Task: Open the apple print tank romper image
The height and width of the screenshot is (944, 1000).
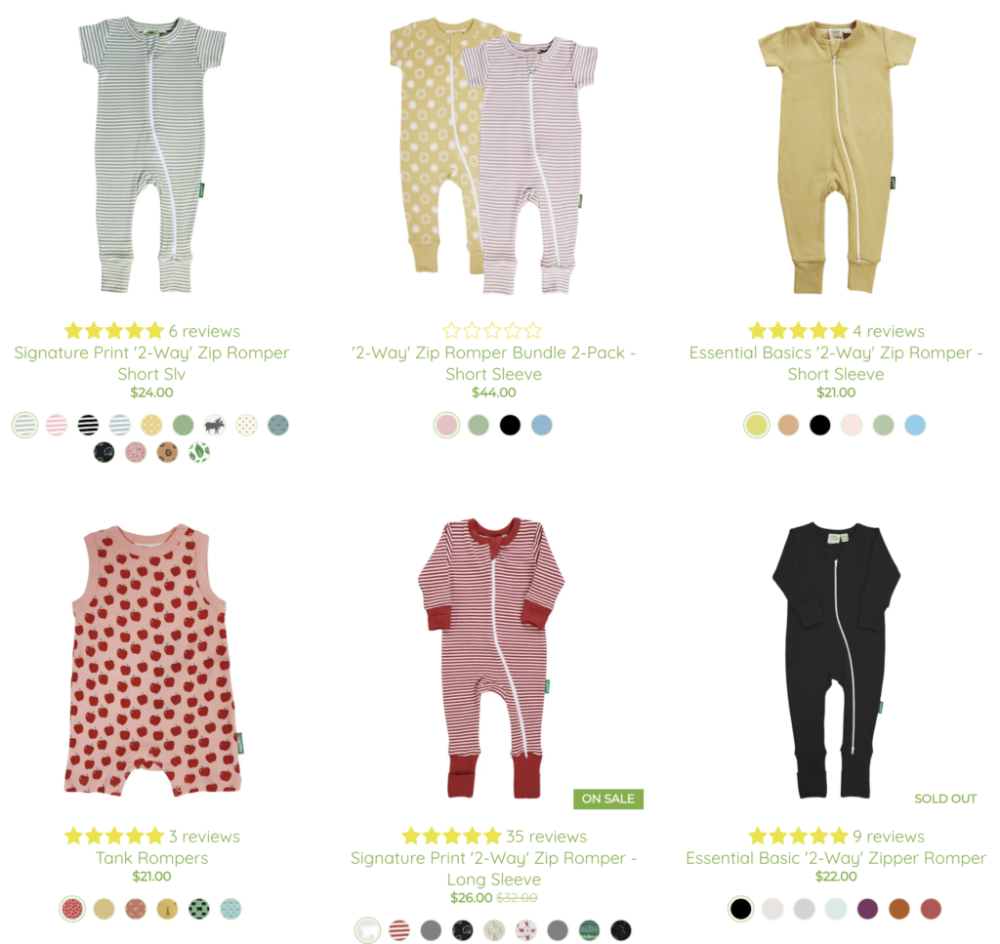Action: point(153,660)
